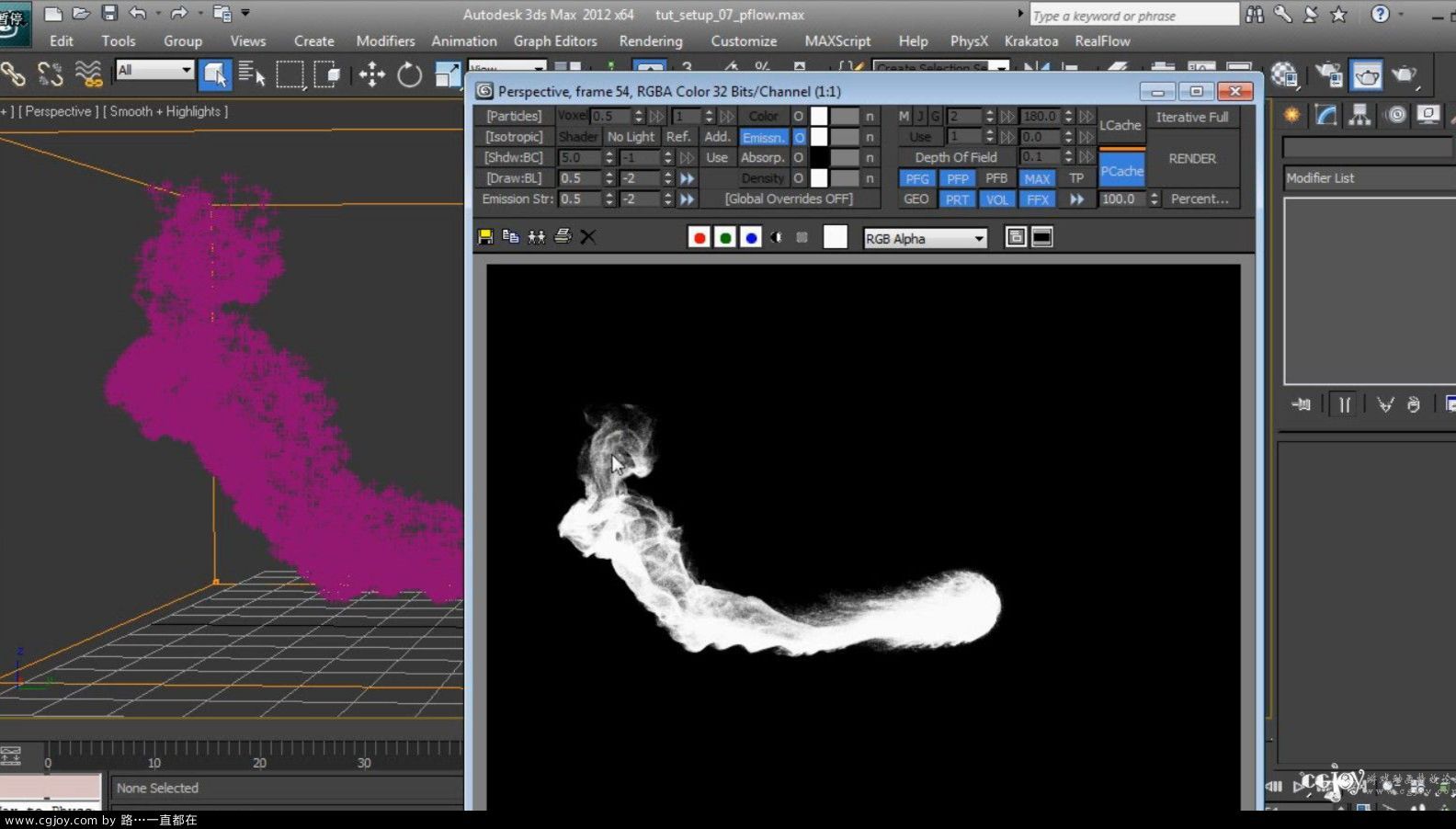The image size is (1456, 829).
Task: Toggle monochrome display in render window
Action: click(x=802, y=238)
